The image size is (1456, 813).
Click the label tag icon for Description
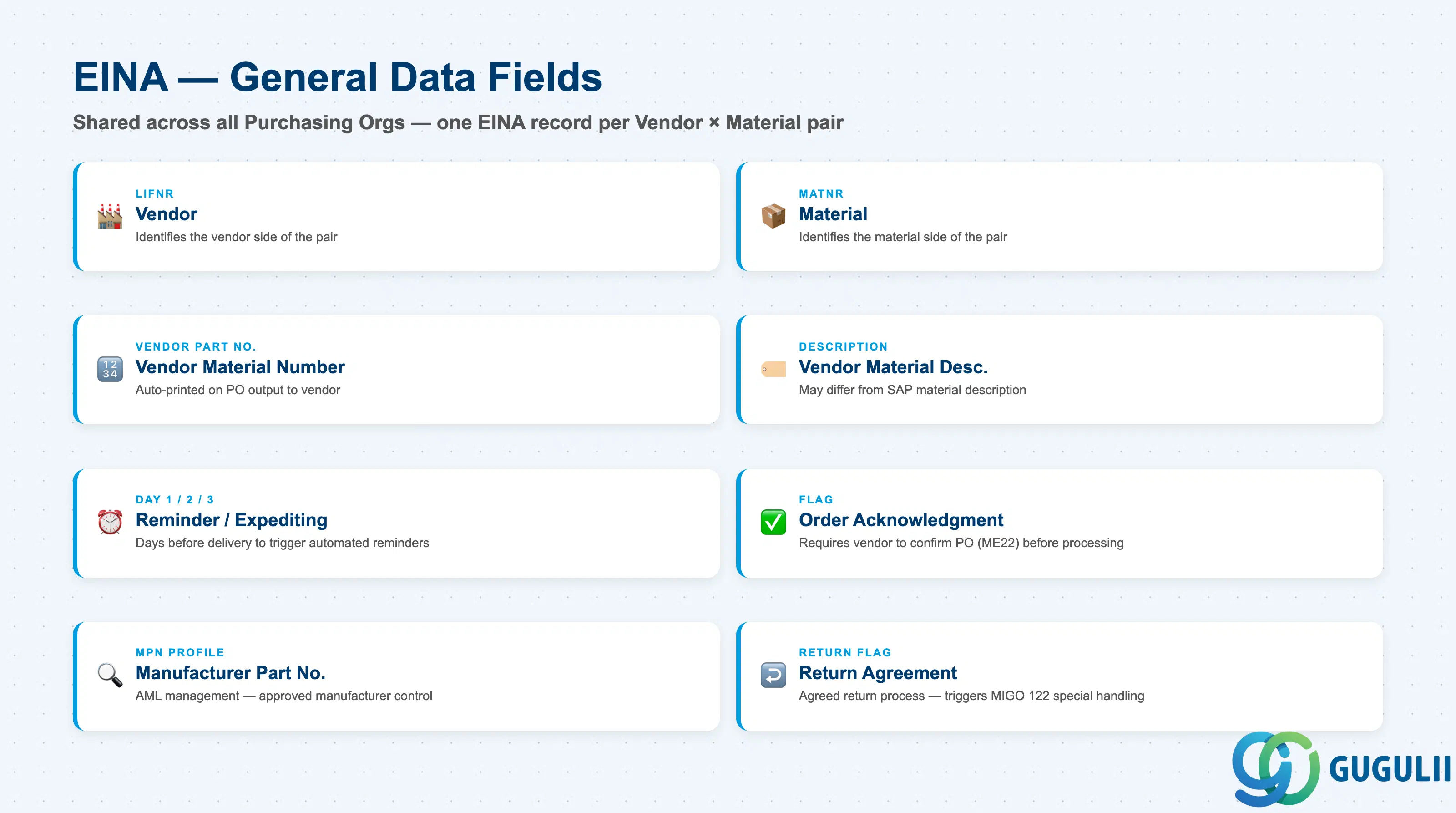pyautogui.click(x=773, y=369)
